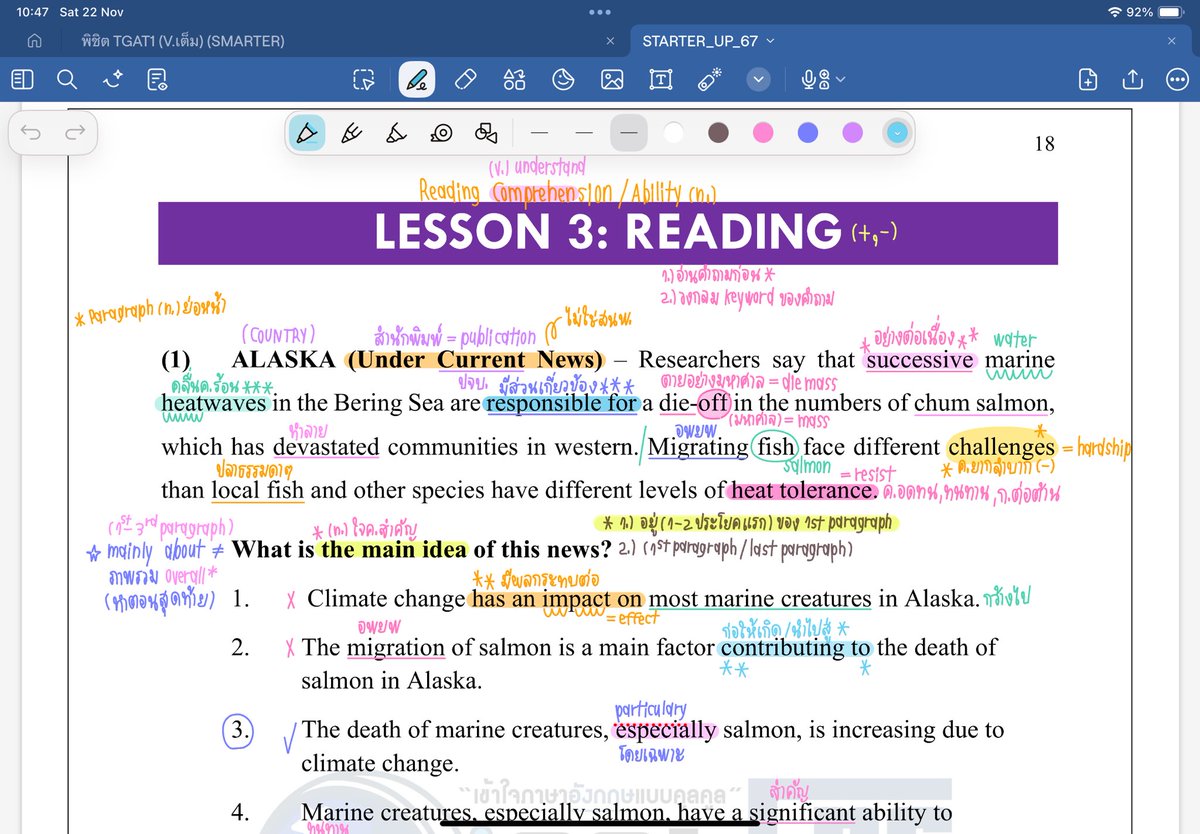Tap the highlighted phrase responsible for
1200x834 pixels.
coord(561,403)
